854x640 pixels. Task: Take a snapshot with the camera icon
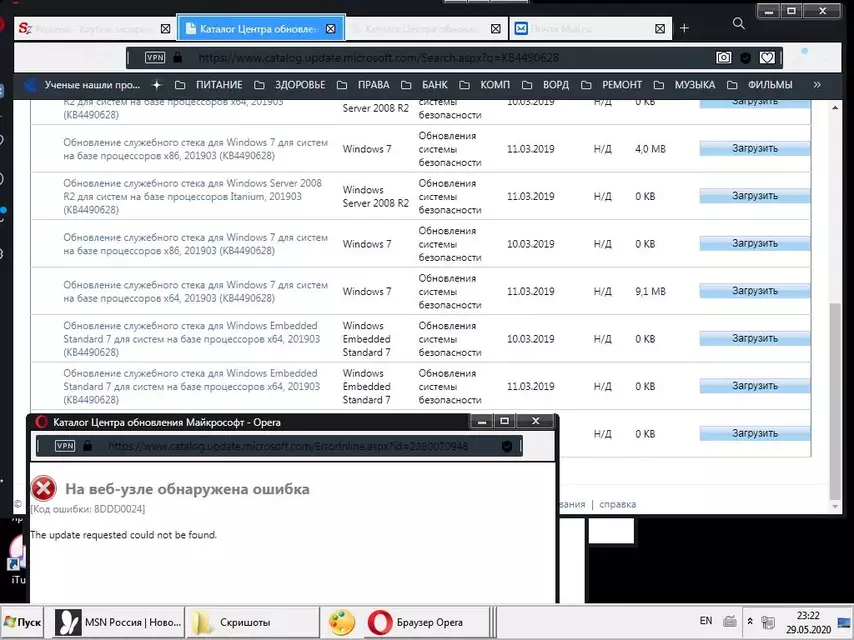723,58
